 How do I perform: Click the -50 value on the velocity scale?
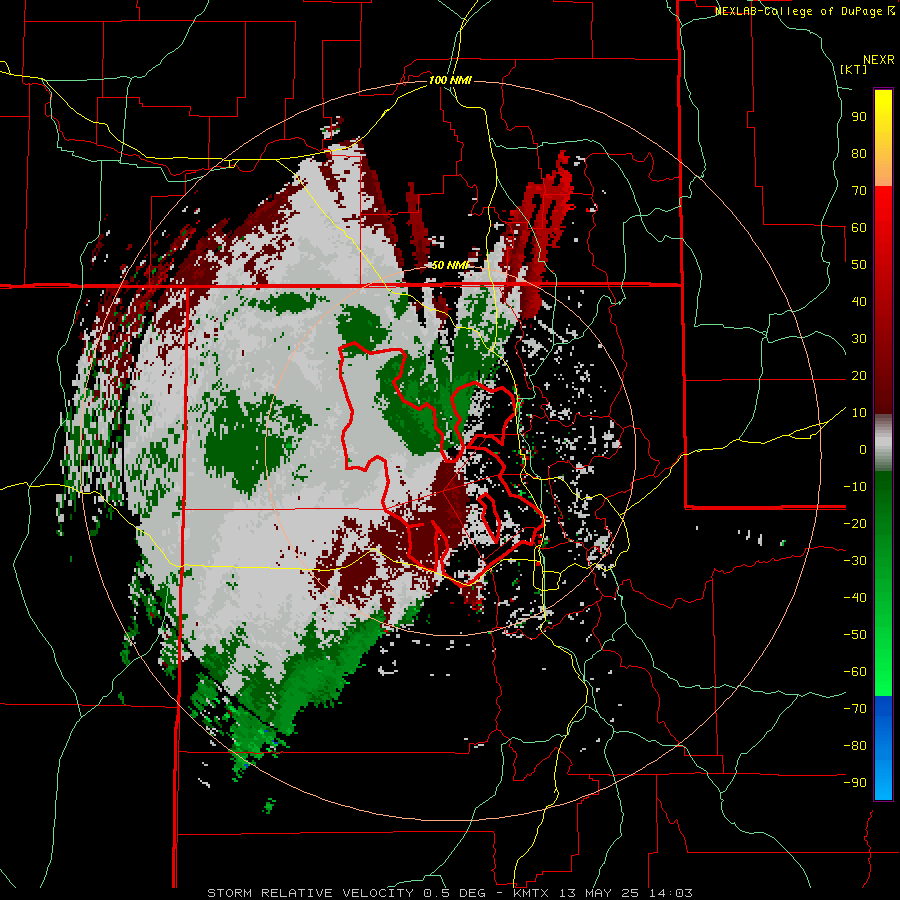point(855,635)
